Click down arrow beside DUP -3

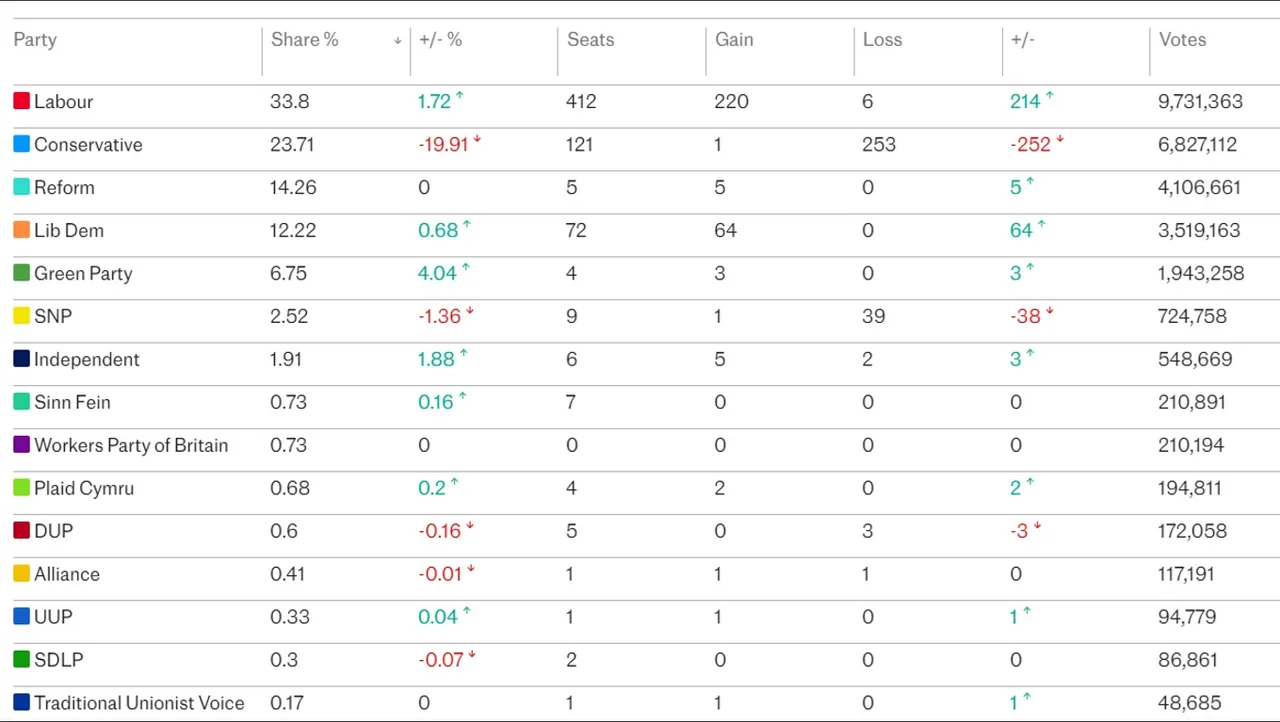point(1037,527)
